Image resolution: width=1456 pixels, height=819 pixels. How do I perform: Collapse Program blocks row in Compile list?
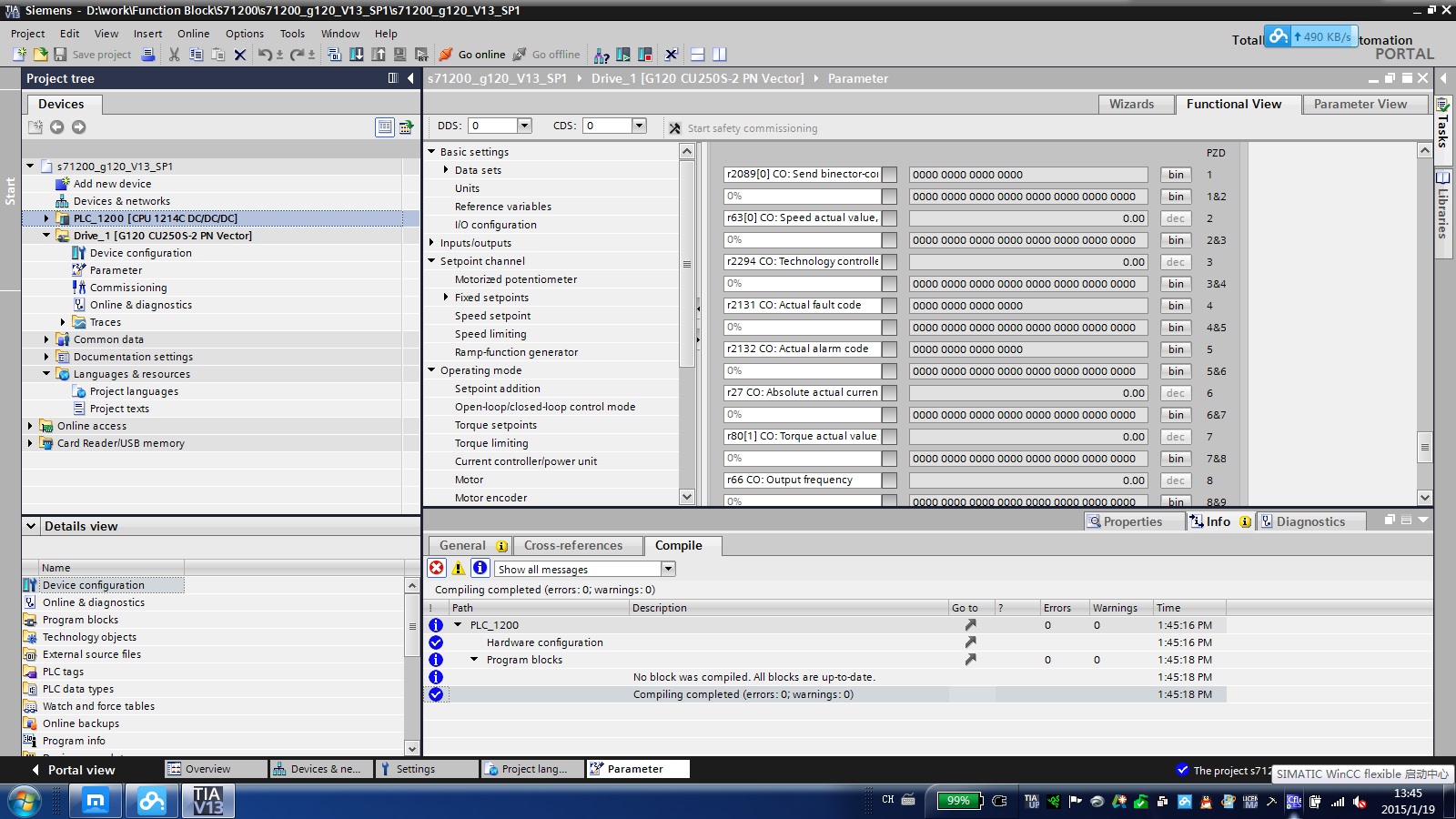click(x=474, y=660)
